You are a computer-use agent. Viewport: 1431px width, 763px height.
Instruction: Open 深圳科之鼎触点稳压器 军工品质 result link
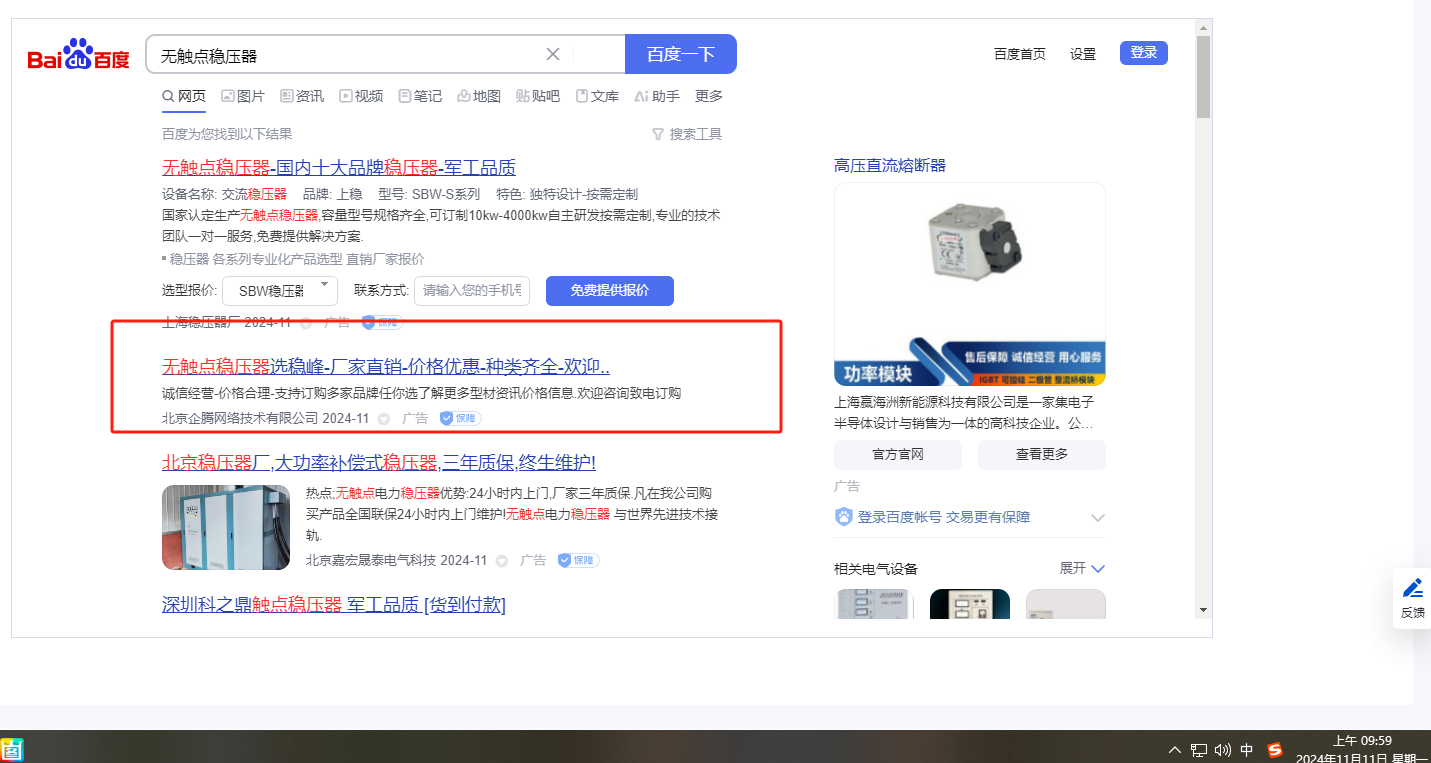[x=334, y=604]
